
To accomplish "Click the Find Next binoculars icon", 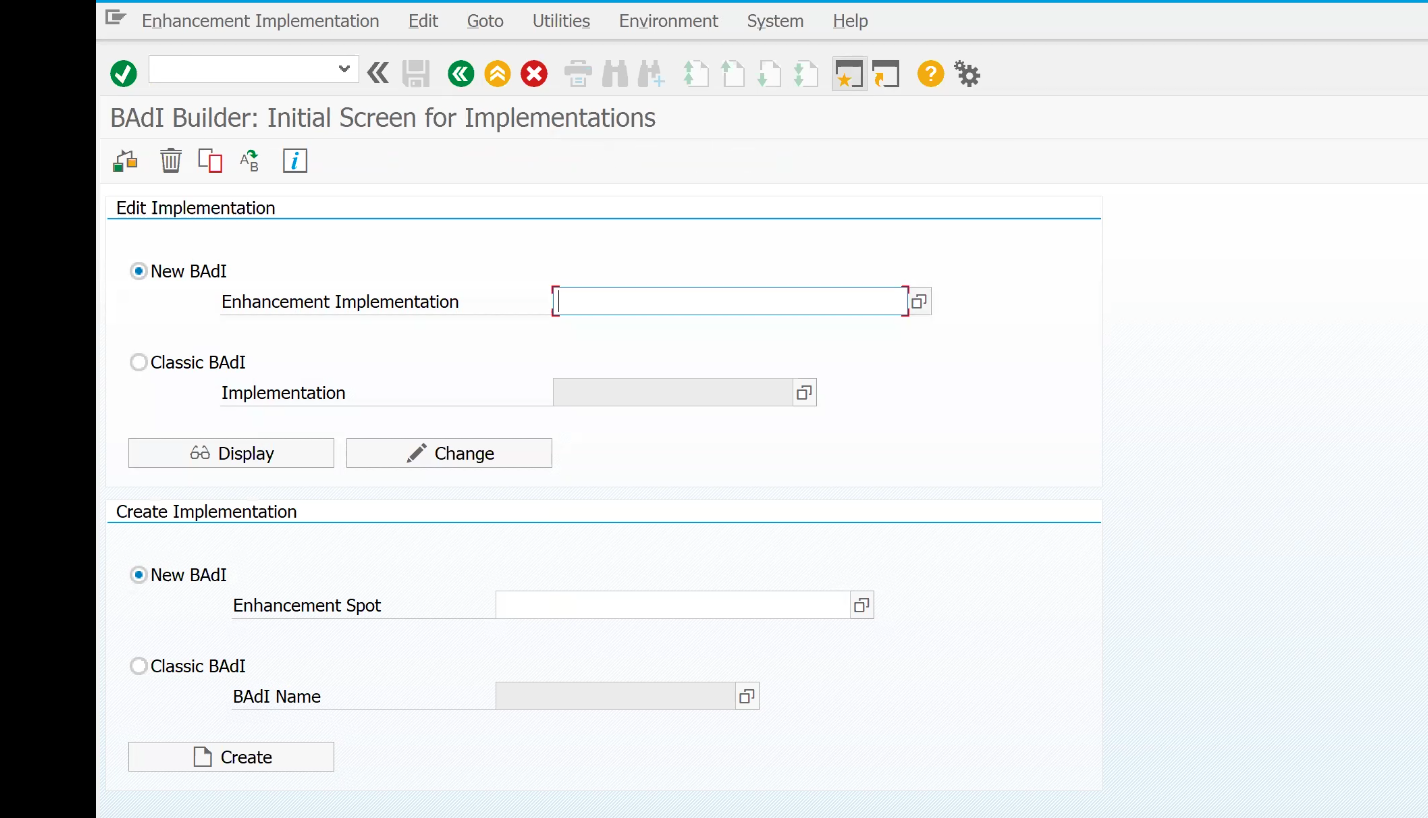I will coord(651,73).
